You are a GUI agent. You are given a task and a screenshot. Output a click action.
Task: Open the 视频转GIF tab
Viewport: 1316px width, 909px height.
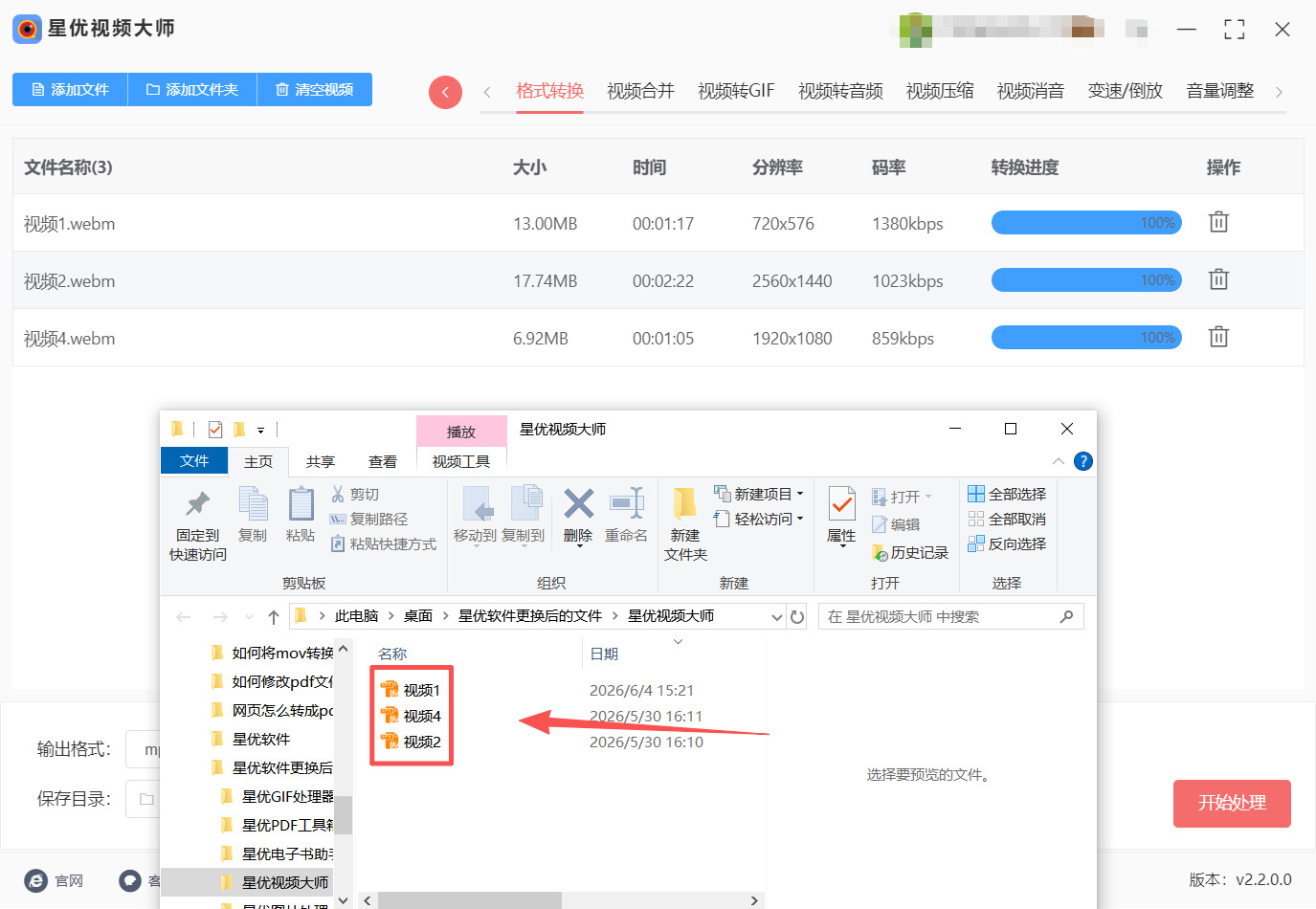point(736,91)
